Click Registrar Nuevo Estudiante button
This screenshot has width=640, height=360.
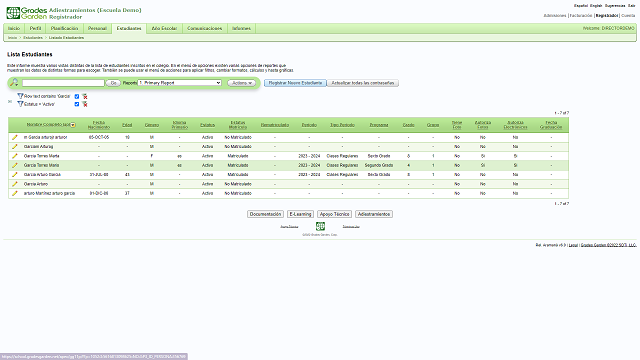pos(295,83)
